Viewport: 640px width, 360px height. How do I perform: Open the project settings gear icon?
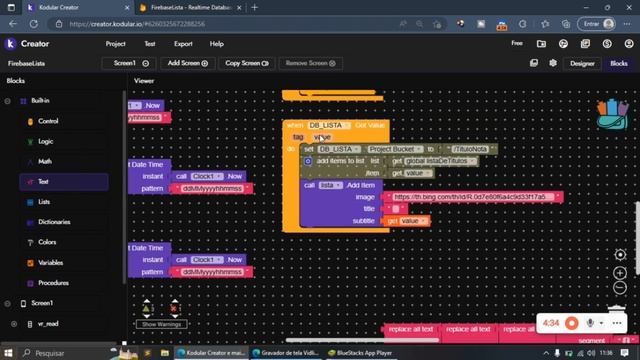[553, 63]
